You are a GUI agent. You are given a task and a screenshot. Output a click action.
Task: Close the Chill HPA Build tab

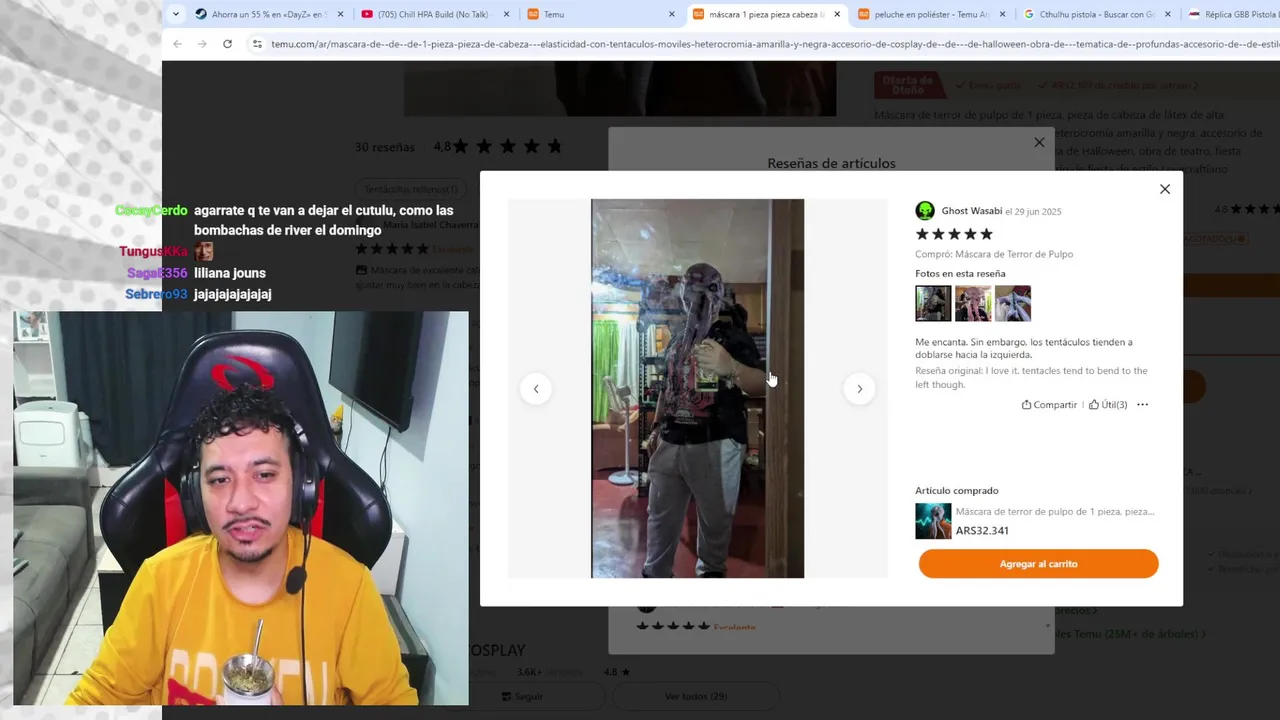507,14
